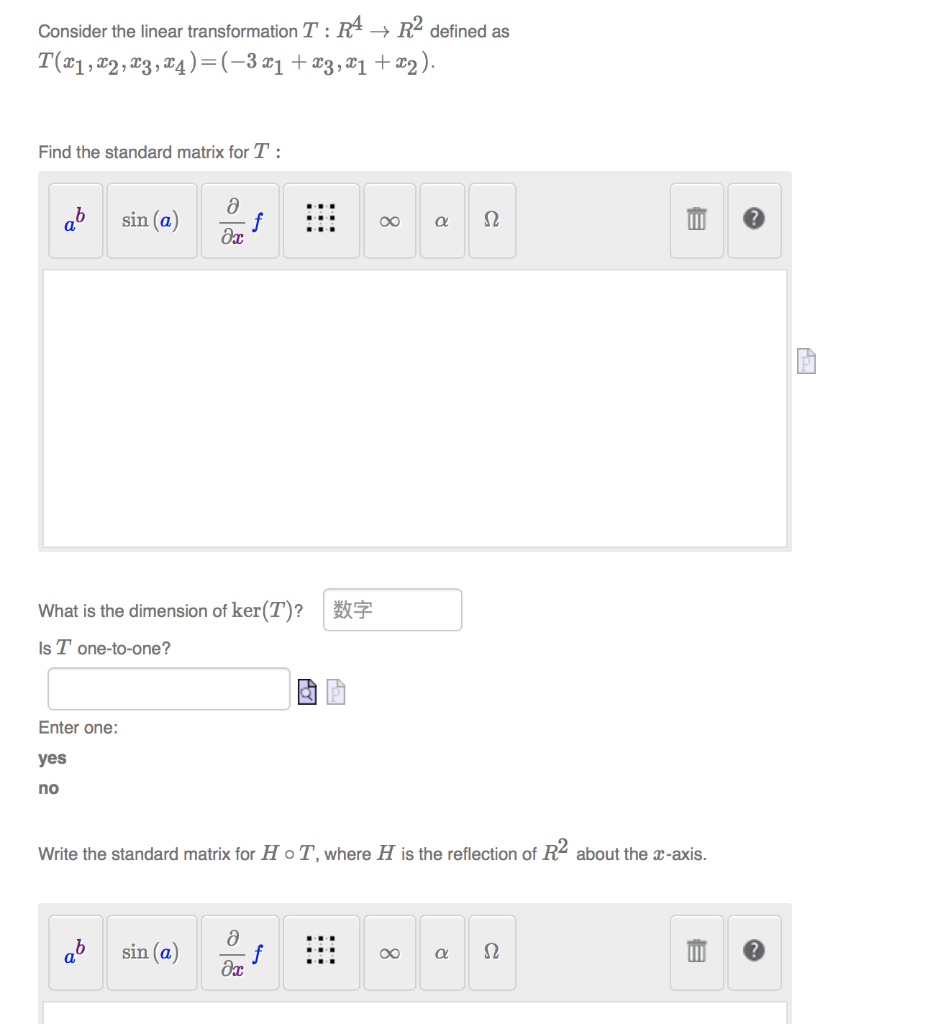Insert a partial derivative with ∂/∂x f icon
951x1024 pixels.
coord(239,220)
